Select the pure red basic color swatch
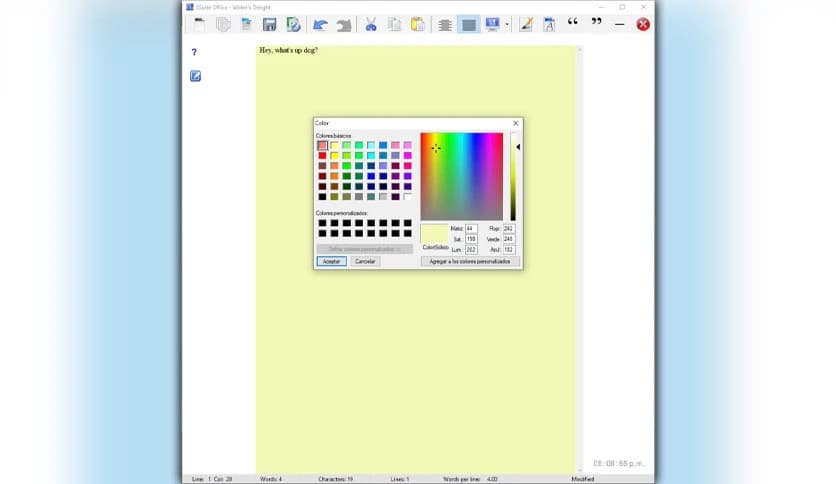Image resolution: width=836 pixels, height=484 pixels. pyautogui.click(x=322, y=155)
